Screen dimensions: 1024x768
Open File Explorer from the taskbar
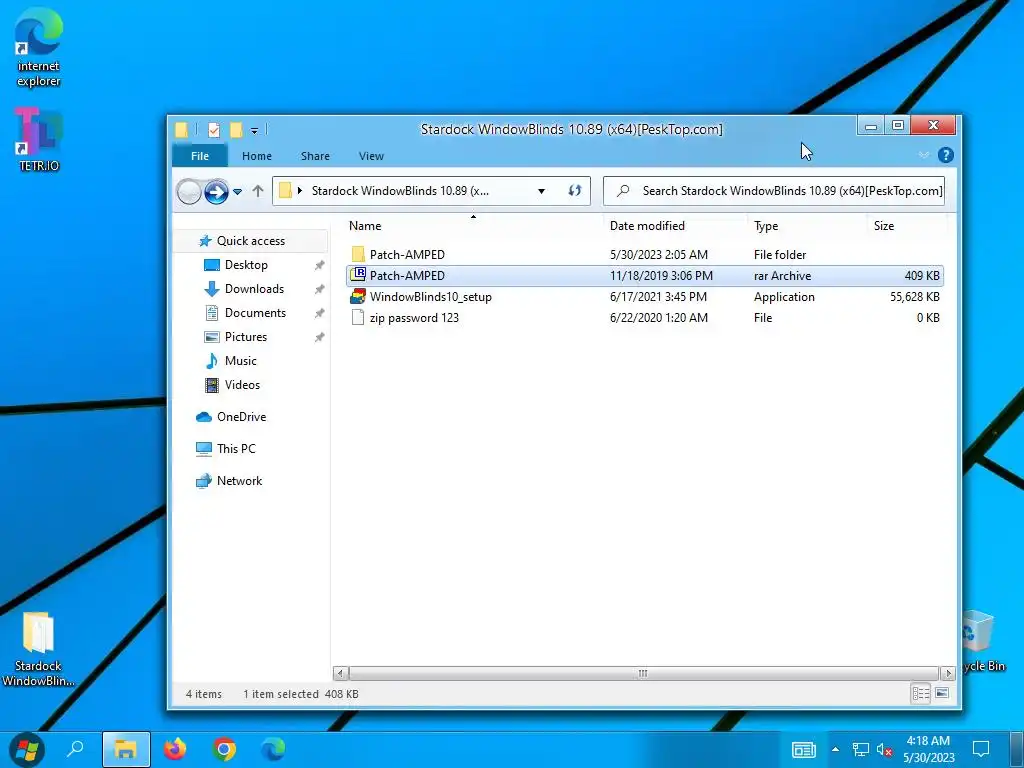tap(126, 749)
